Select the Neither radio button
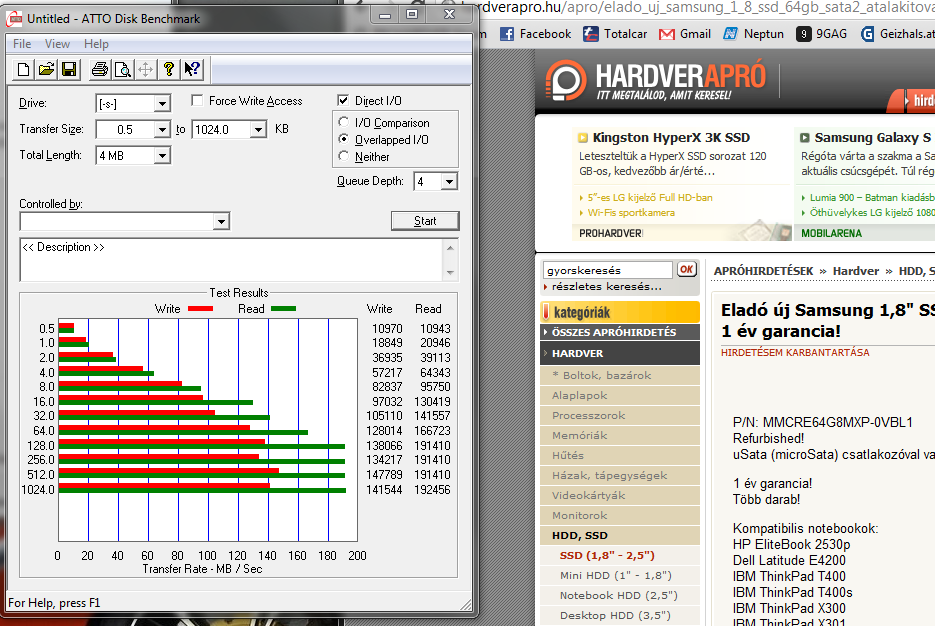Image resolution: width=935 pixels, height=626 pixels. click(343, 156)
